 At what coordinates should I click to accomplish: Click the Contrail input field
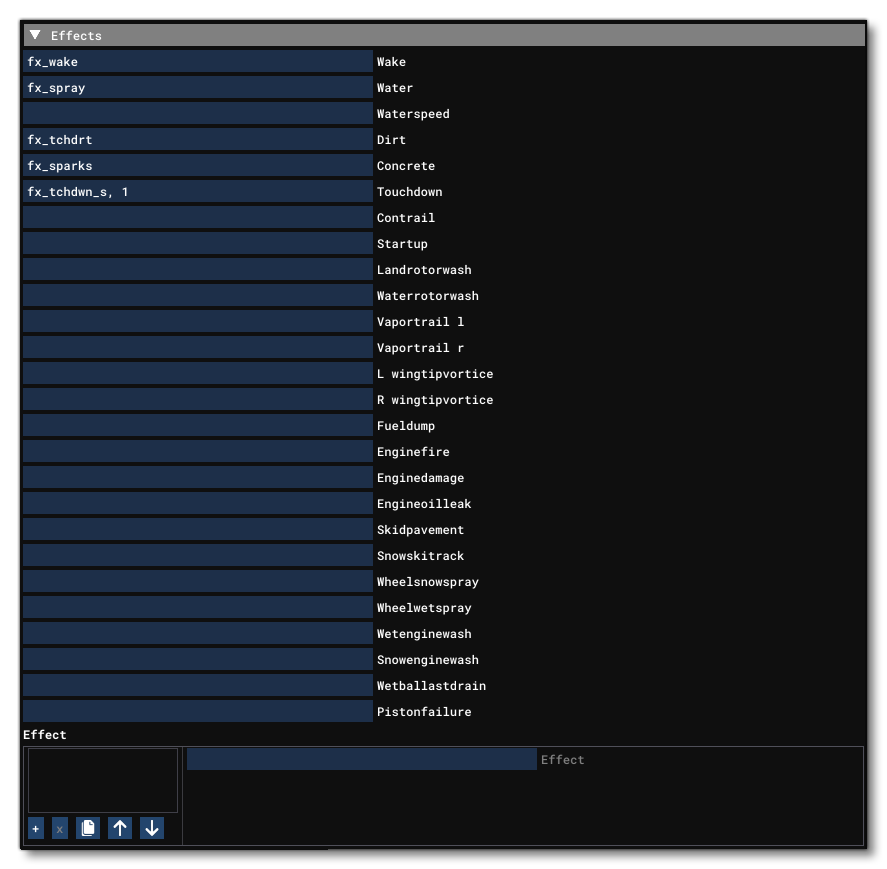click(197, 217)
